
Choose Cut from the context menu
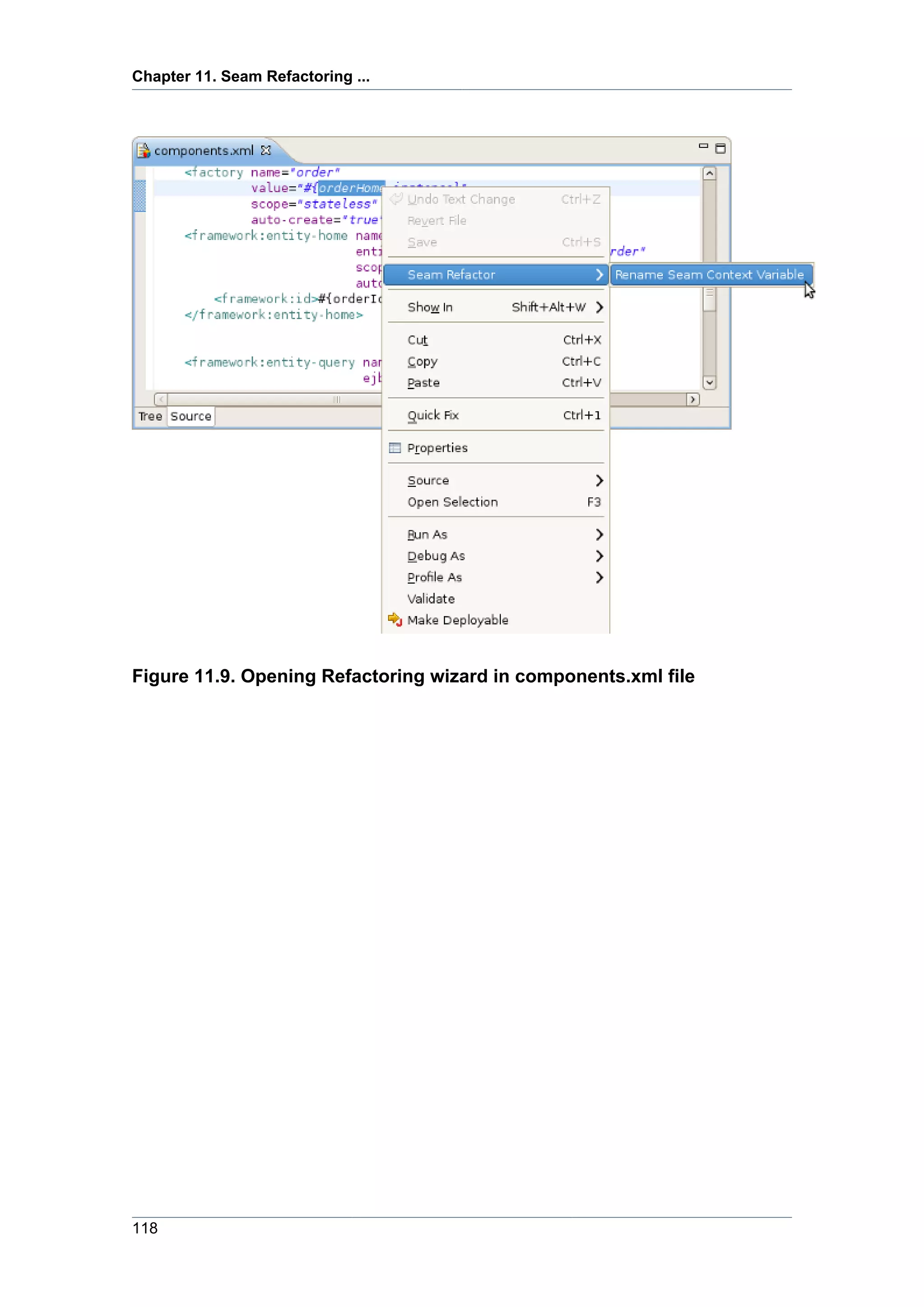(x=495, y=340)
